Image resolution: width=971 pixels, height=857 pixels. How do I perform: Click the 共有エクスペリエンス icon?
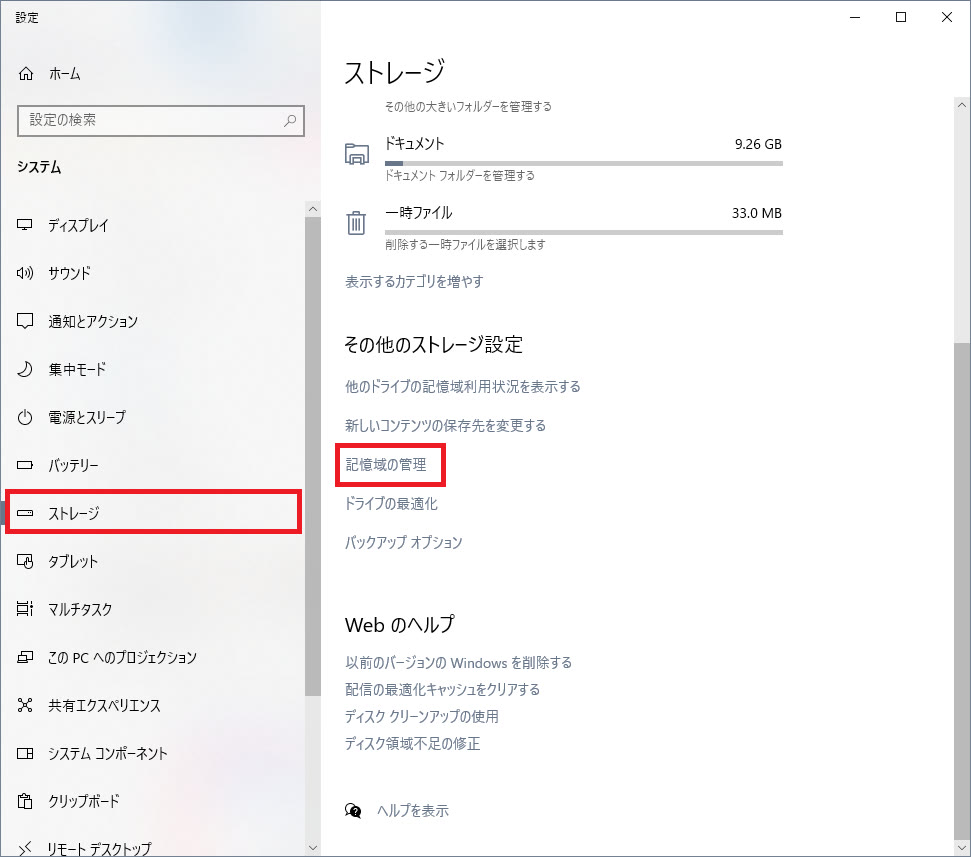(x=25, y=705)
